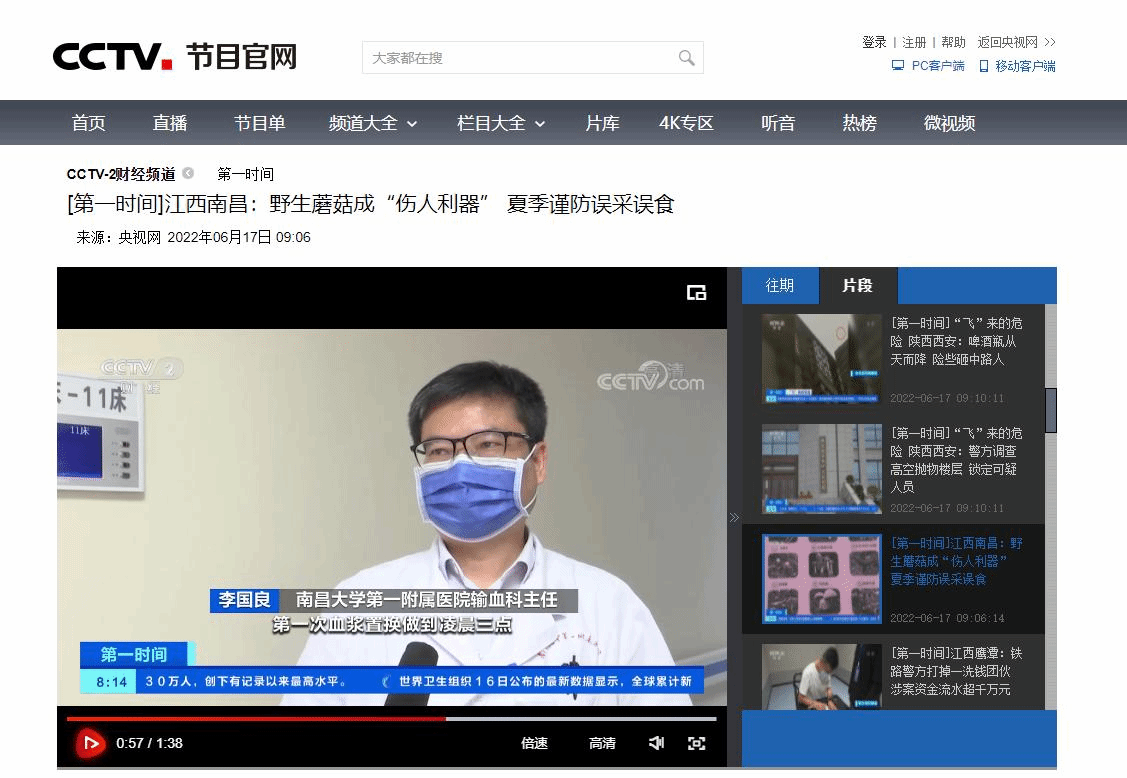Click the round icon beside CCTV-2财经频道
This screenshot has width=1127, height=778.
click(x=188, y=174)
